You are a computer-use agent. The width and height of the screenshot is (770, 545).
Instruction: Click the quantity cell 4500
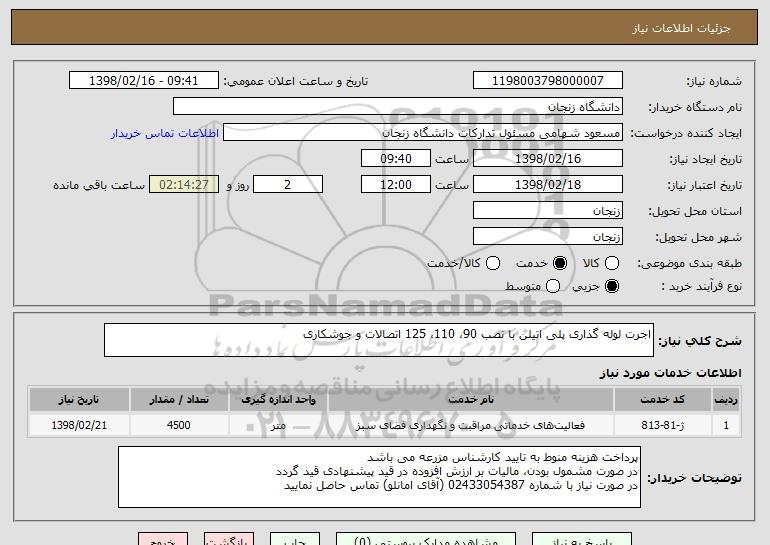click(x=179, y=425)
